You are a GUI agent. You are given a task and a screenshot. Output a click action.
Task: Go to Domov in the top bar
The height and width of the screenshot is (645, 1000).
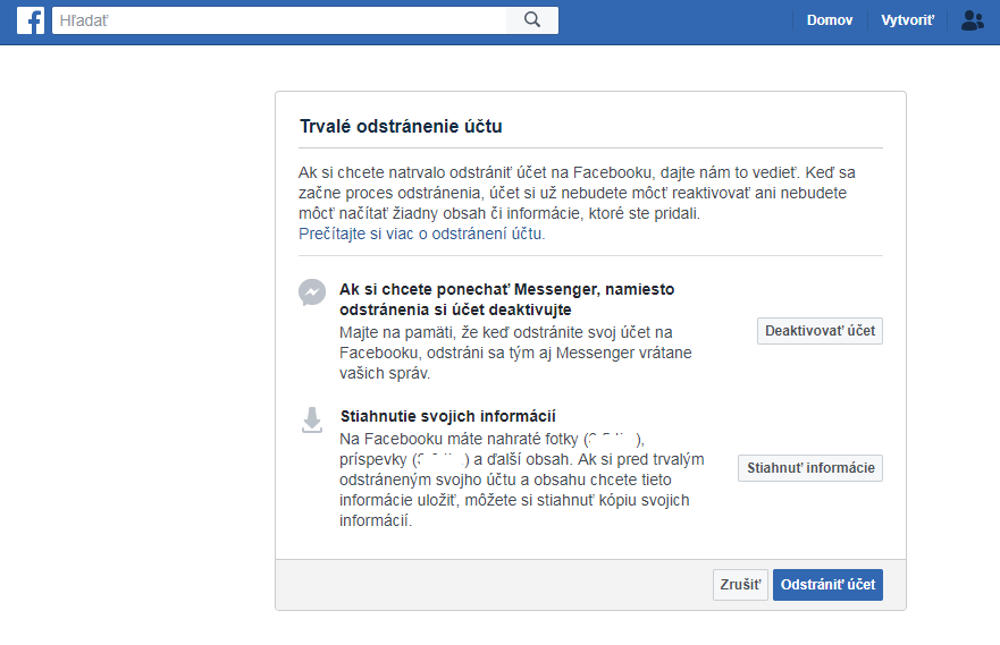point(829,20)
